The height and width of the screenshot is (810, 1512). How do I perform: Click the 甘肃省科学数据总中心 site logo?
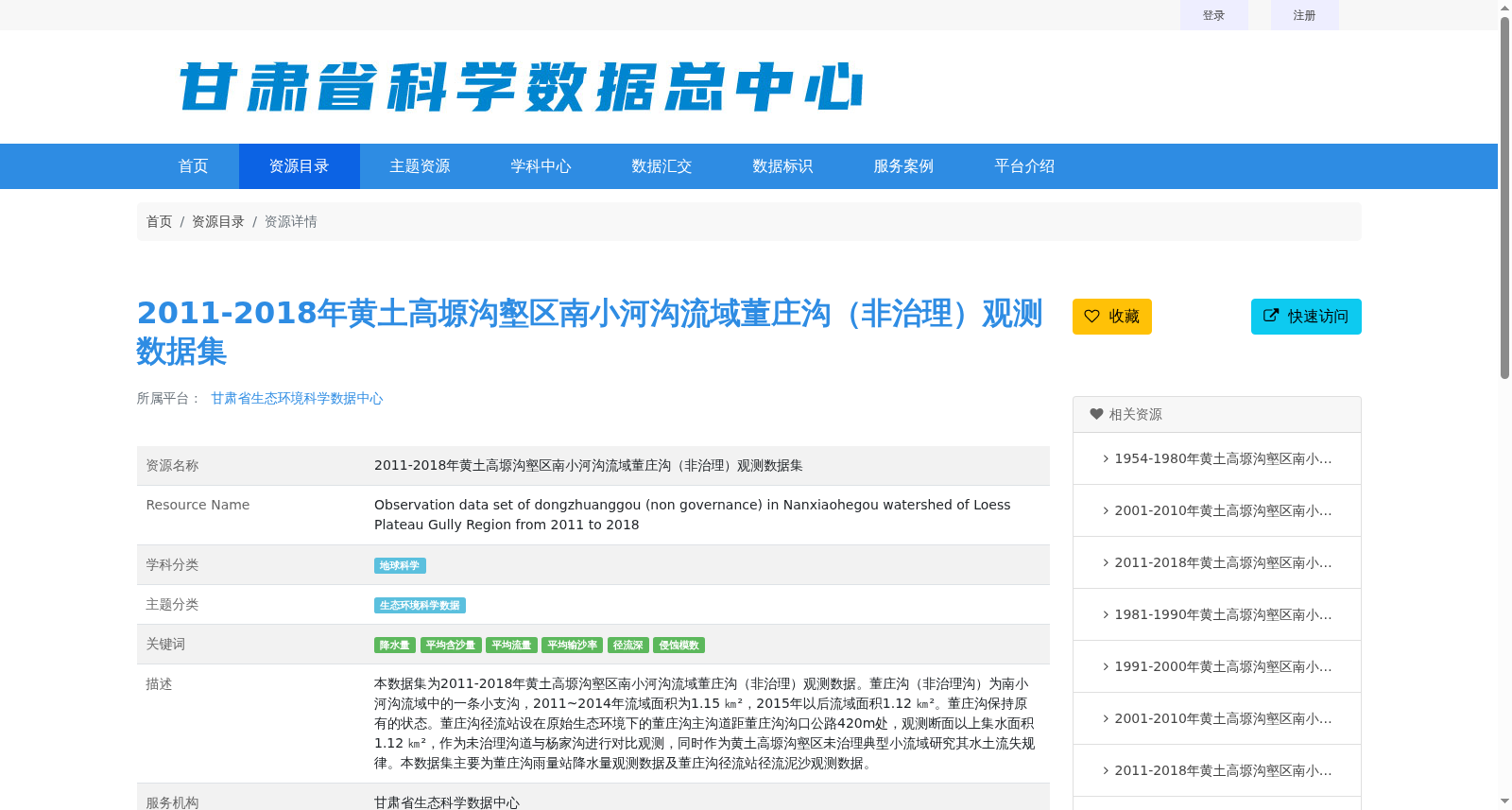click(x=521, y=87)
